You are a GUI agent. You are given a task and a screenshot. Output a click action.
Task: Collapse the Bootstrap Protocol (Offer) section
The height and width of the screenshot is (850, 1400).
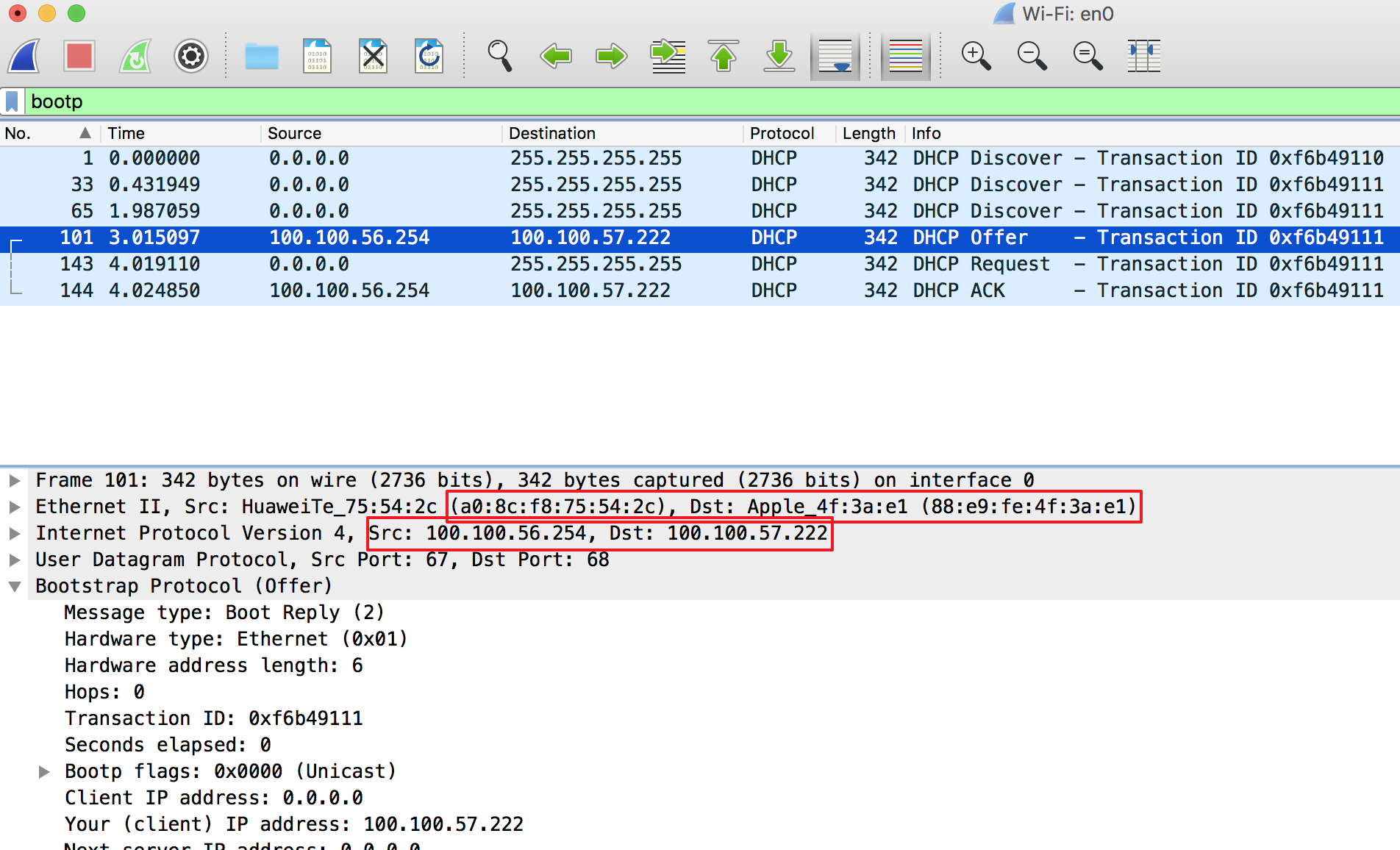(16, 585)
